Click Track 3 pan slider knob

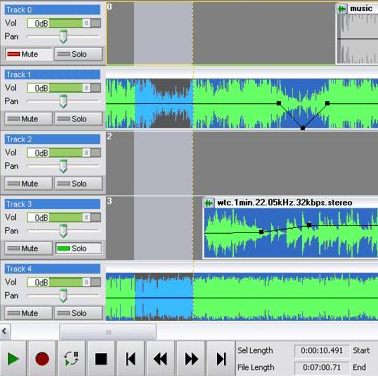63,231
